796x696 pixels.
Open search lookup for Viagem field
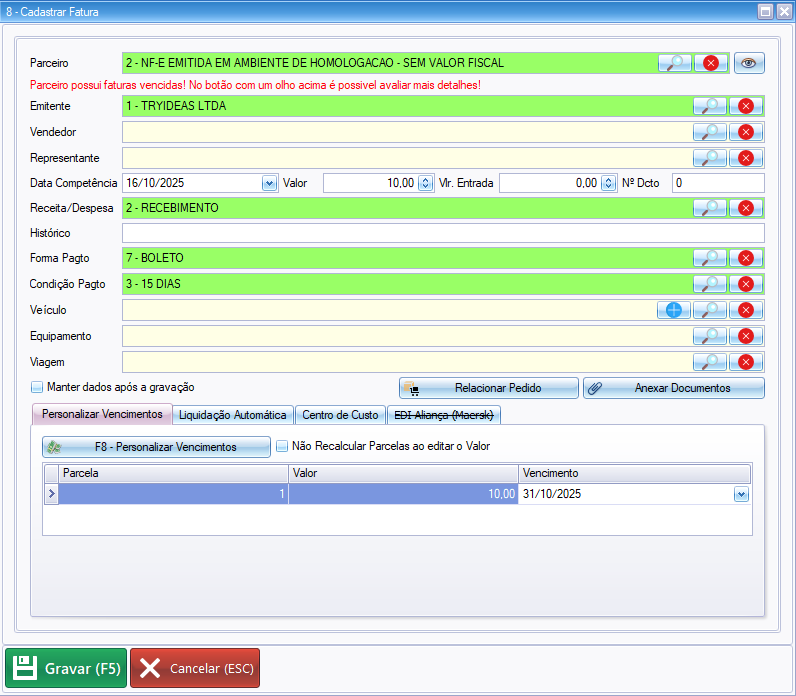(x=710, y=362)
